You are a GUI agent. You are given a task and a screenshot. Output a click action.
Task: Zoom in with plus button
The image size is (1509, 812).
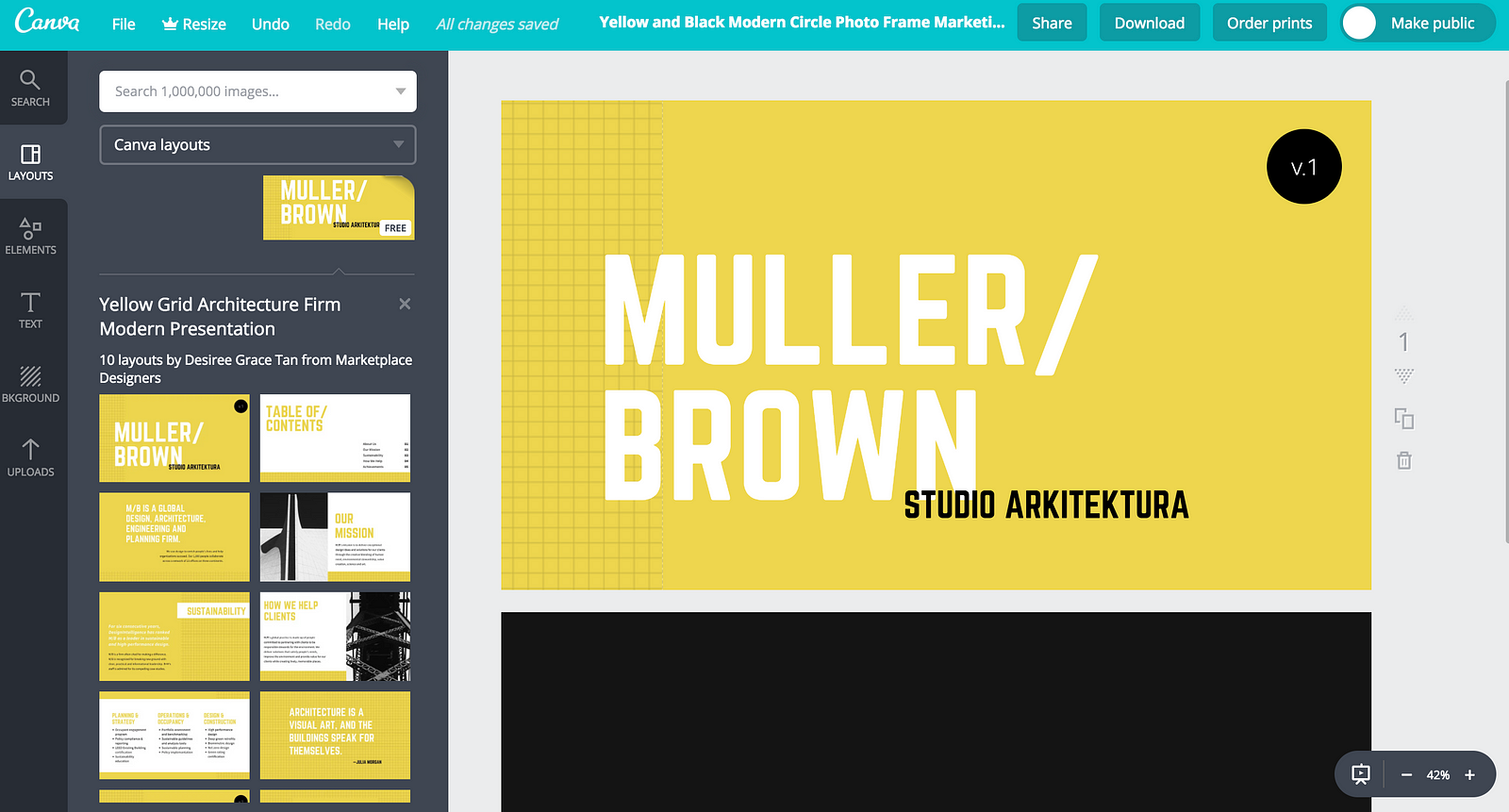pyautogui.click(x=1469, y=775)
